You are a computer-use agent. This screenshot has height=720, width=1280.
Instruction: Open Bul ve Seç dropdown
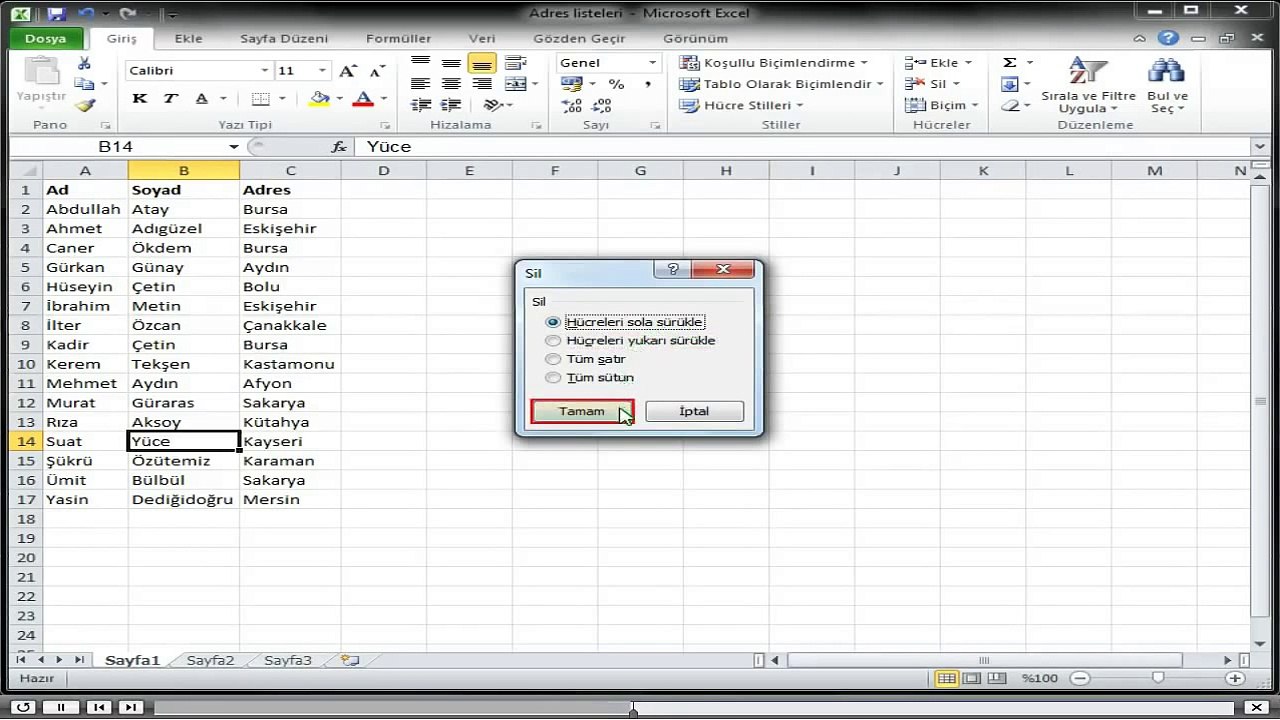tap(1167, 85)
